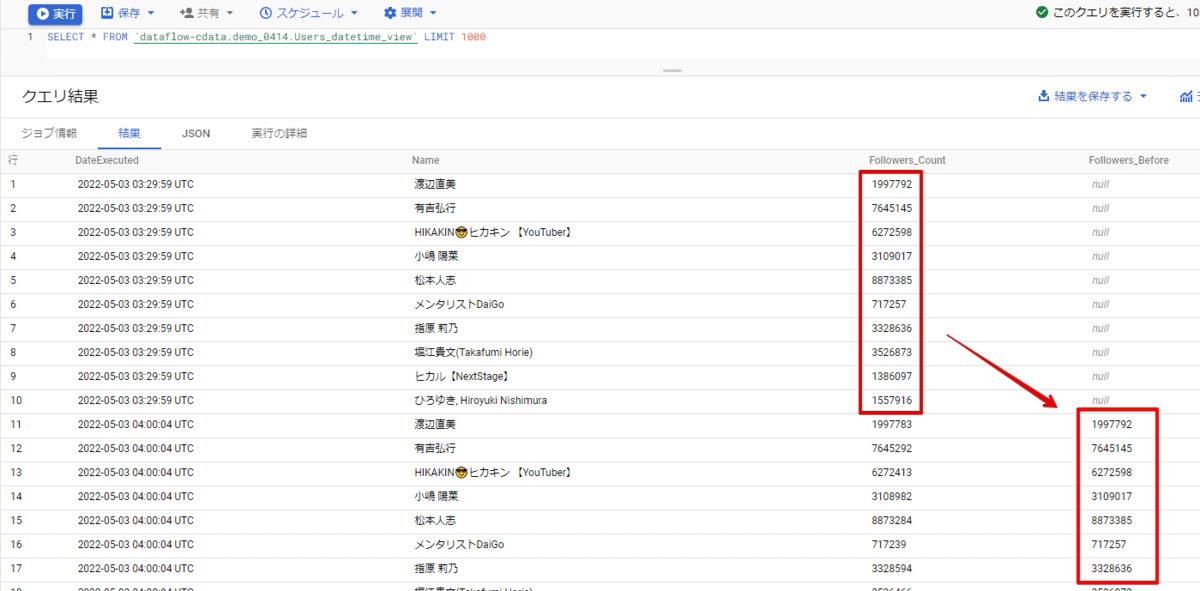
Task: Select Followers_Count 3109017 in row 4
Action: tap(892, 256)
